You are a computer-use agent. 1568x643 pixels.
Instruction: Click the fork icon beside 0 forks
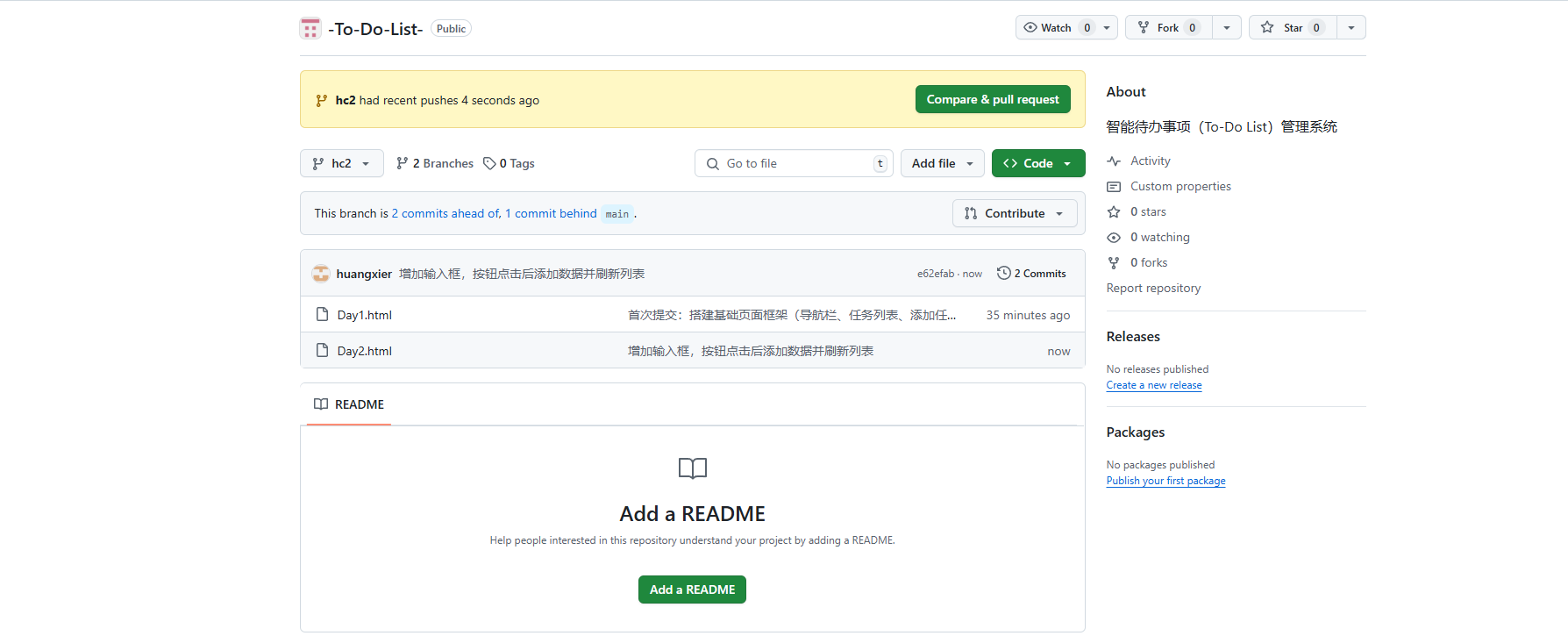point(1114,263)
